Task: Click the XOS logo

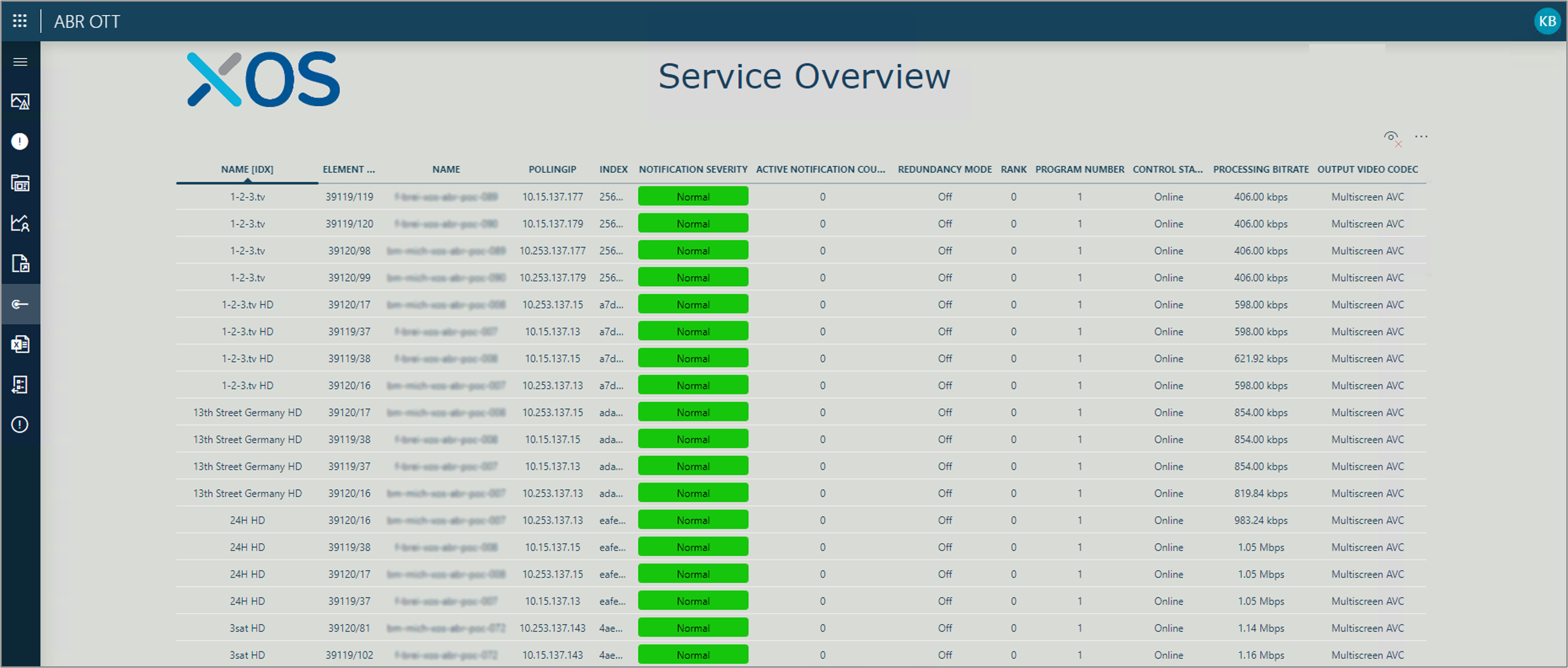Action: point(263,79)
